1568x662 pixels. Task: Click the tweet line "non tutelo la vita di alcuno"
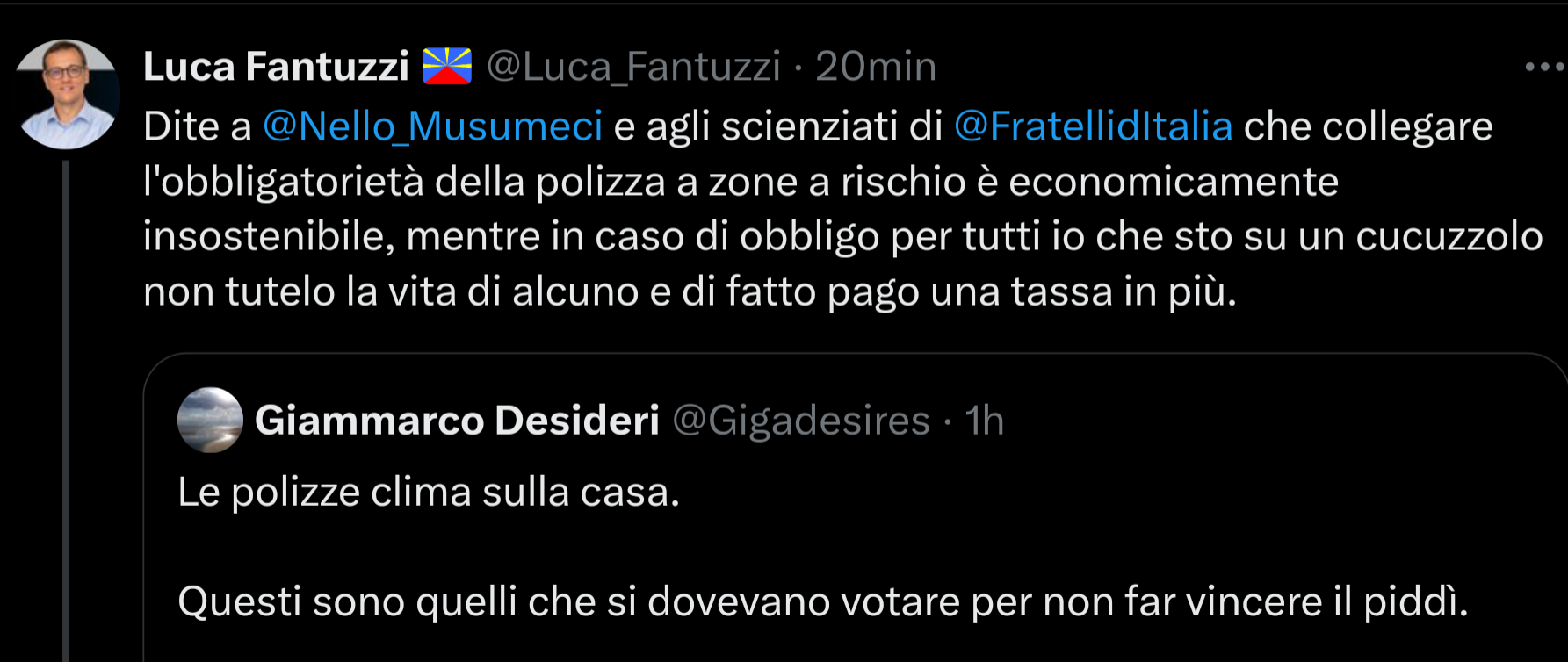(x=690, y=291)
